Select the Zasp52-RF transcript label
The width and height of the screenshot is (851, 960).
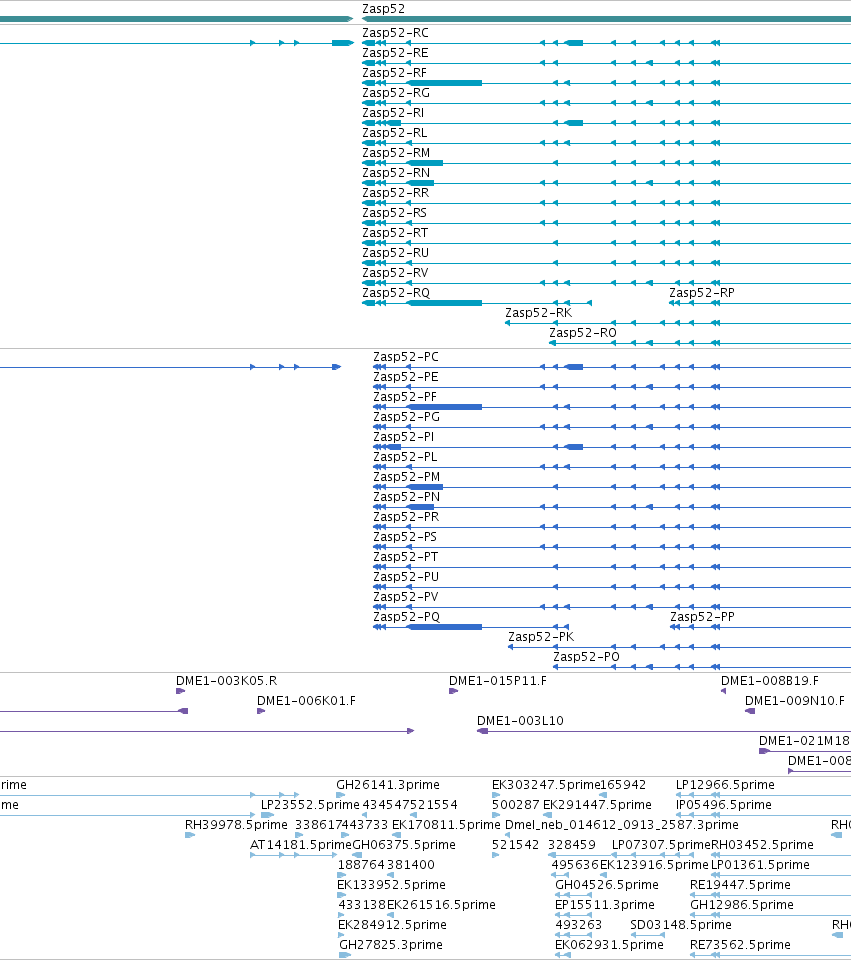click(394, 73)
